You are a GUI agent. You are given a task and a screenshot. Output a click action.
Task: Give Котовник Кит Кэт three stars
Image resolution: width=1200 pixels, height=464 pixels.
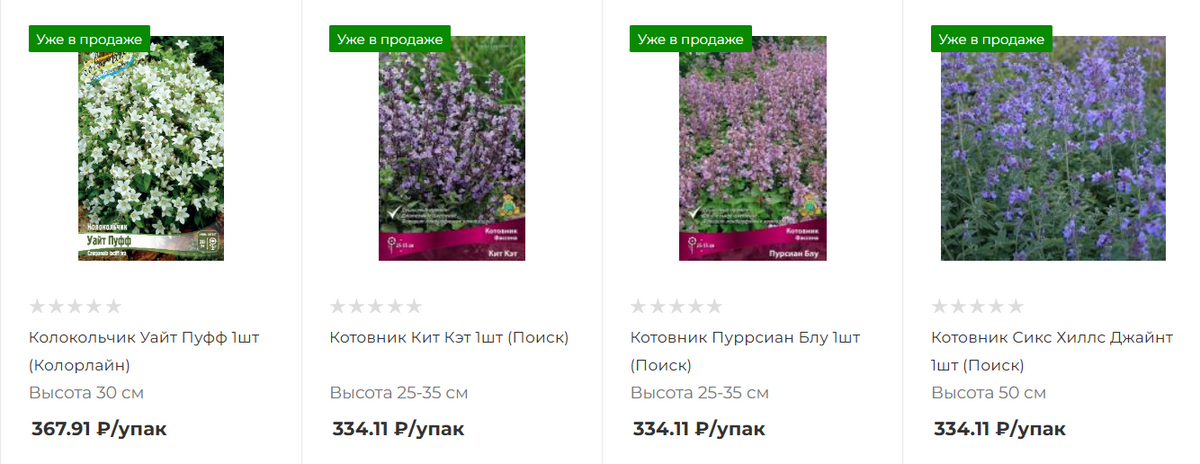click(376, 306)
